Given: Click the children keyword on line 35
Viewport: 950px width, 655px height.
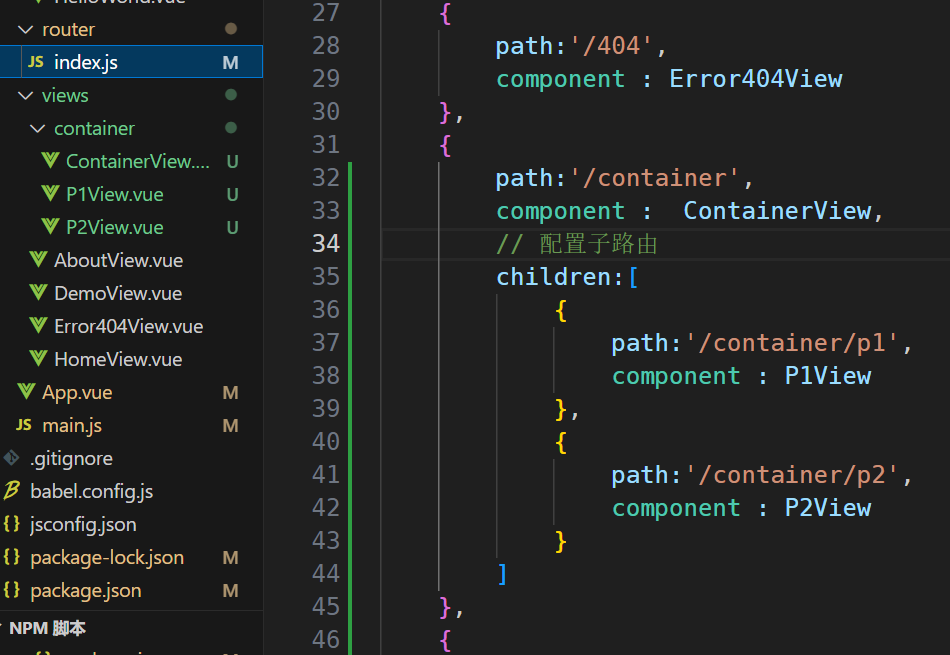Looking at the screenshot, I should (554, 277).
